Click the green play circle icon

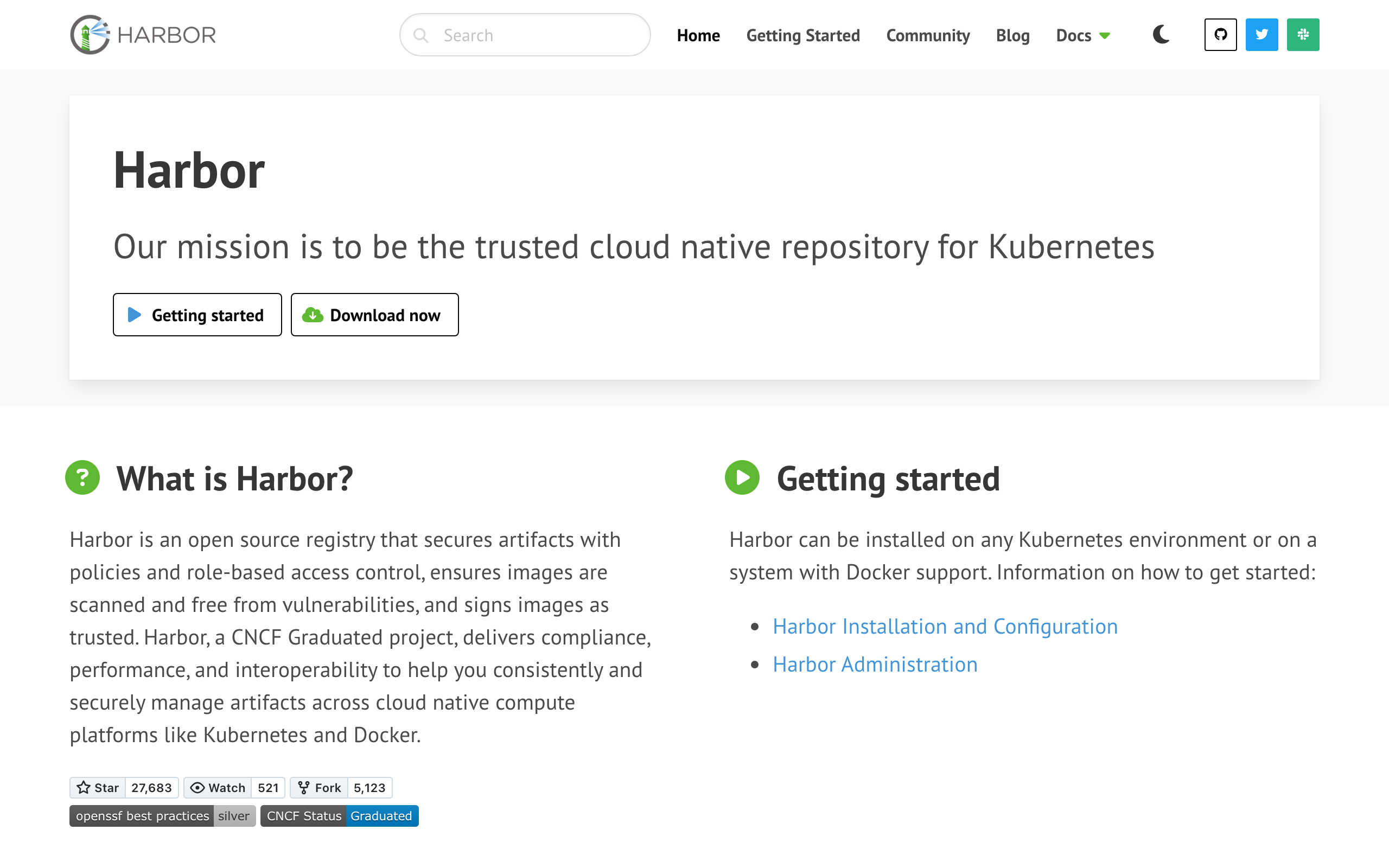[x=742, y=477]
